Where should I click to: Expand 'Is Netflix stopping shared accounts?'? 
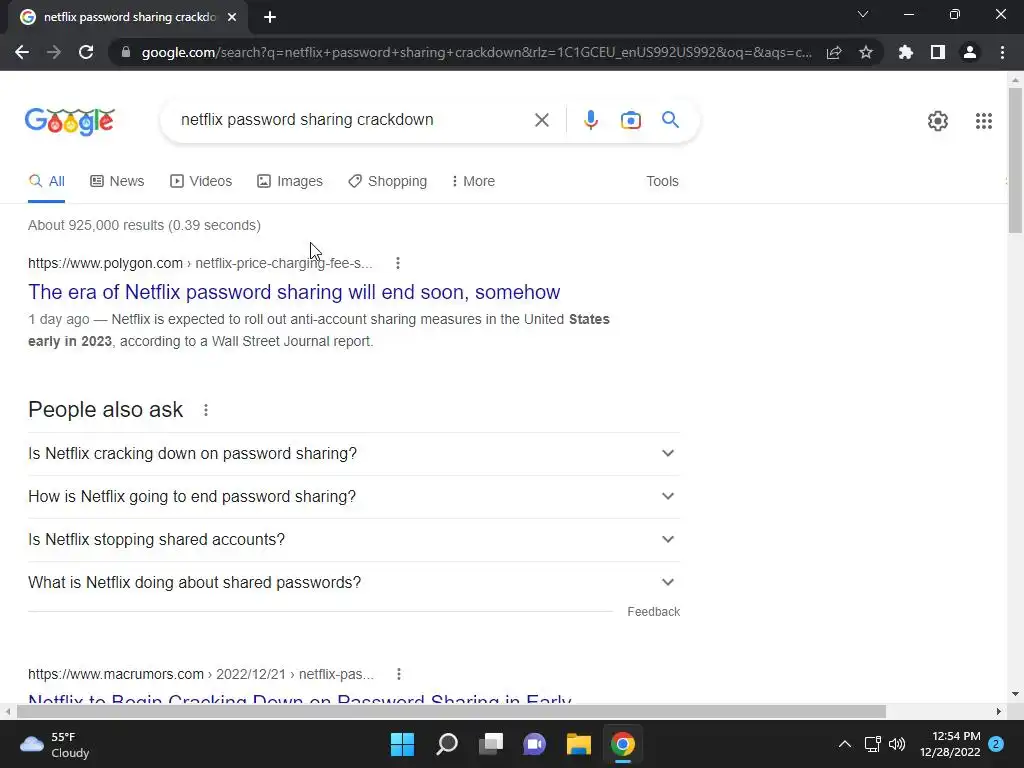click(x=354, y=540)
